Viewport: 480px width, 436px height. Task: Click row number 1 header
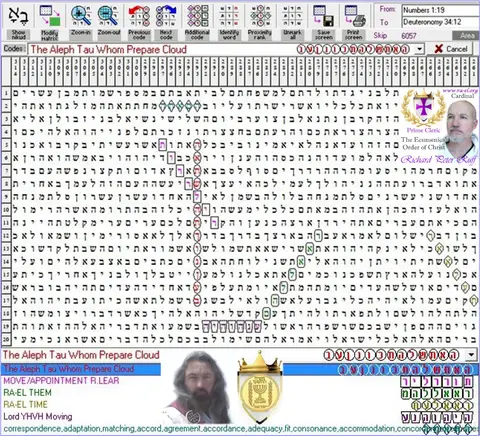point(6,93)
